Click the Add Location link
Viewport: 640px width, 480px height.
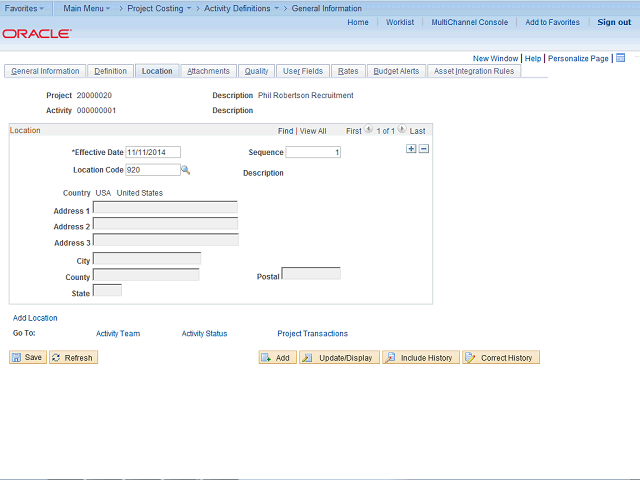(35, 318)
